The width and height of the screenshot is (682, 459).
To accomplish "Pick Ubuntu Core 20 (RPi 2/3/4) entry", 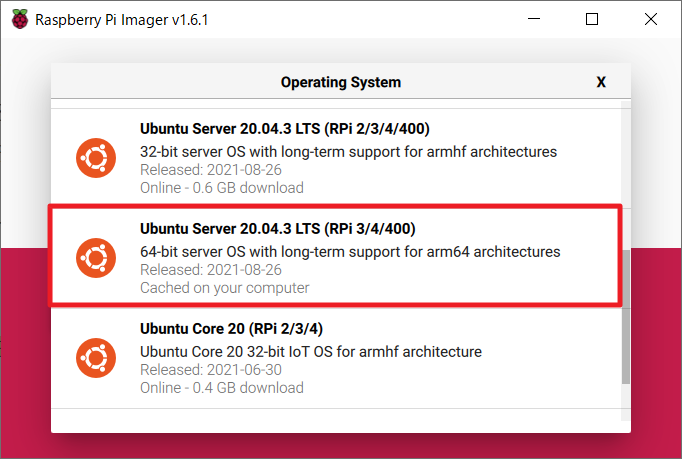I will [x=231, y=328].
